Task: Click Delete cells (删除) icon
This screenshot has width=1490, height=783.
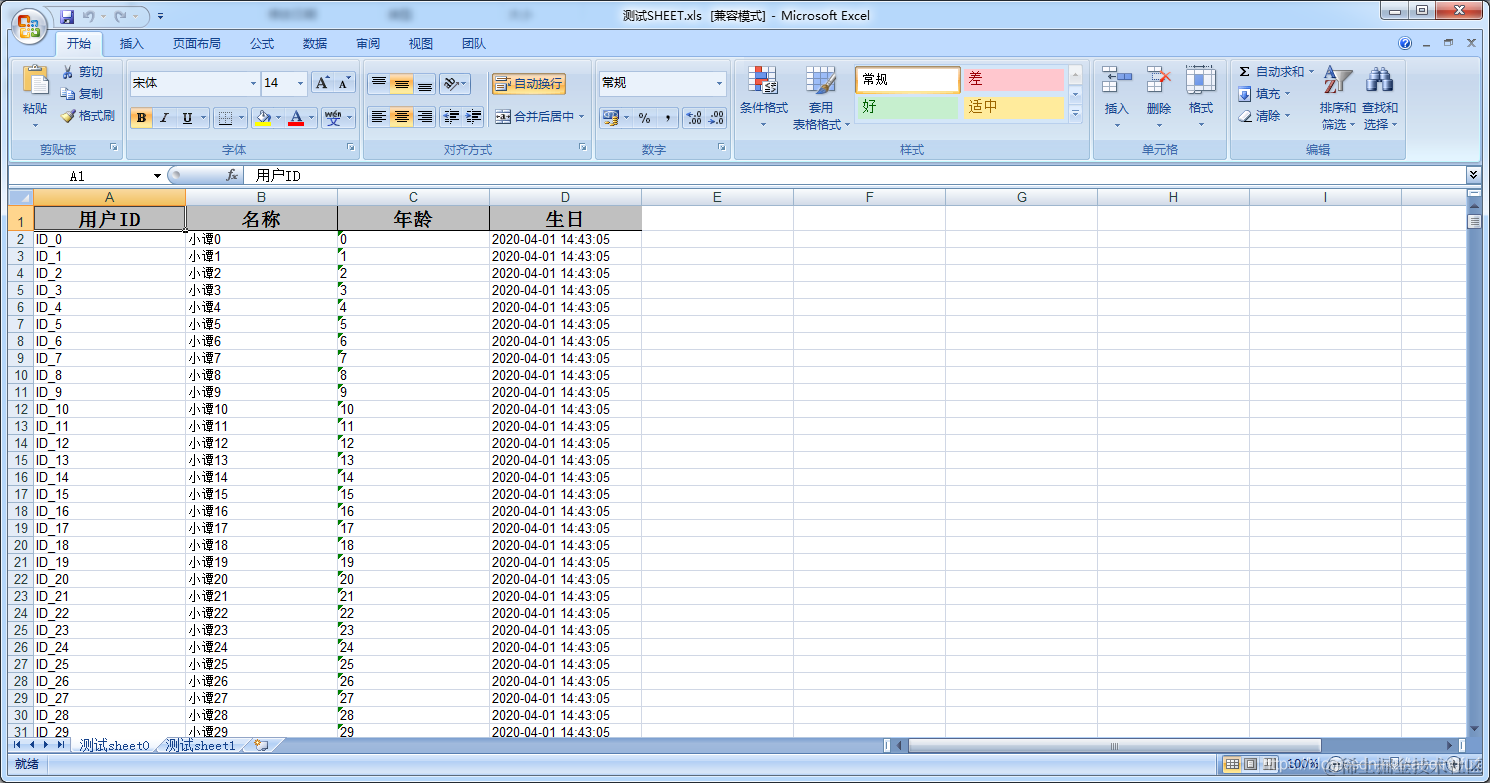Action: point(1159,81)
